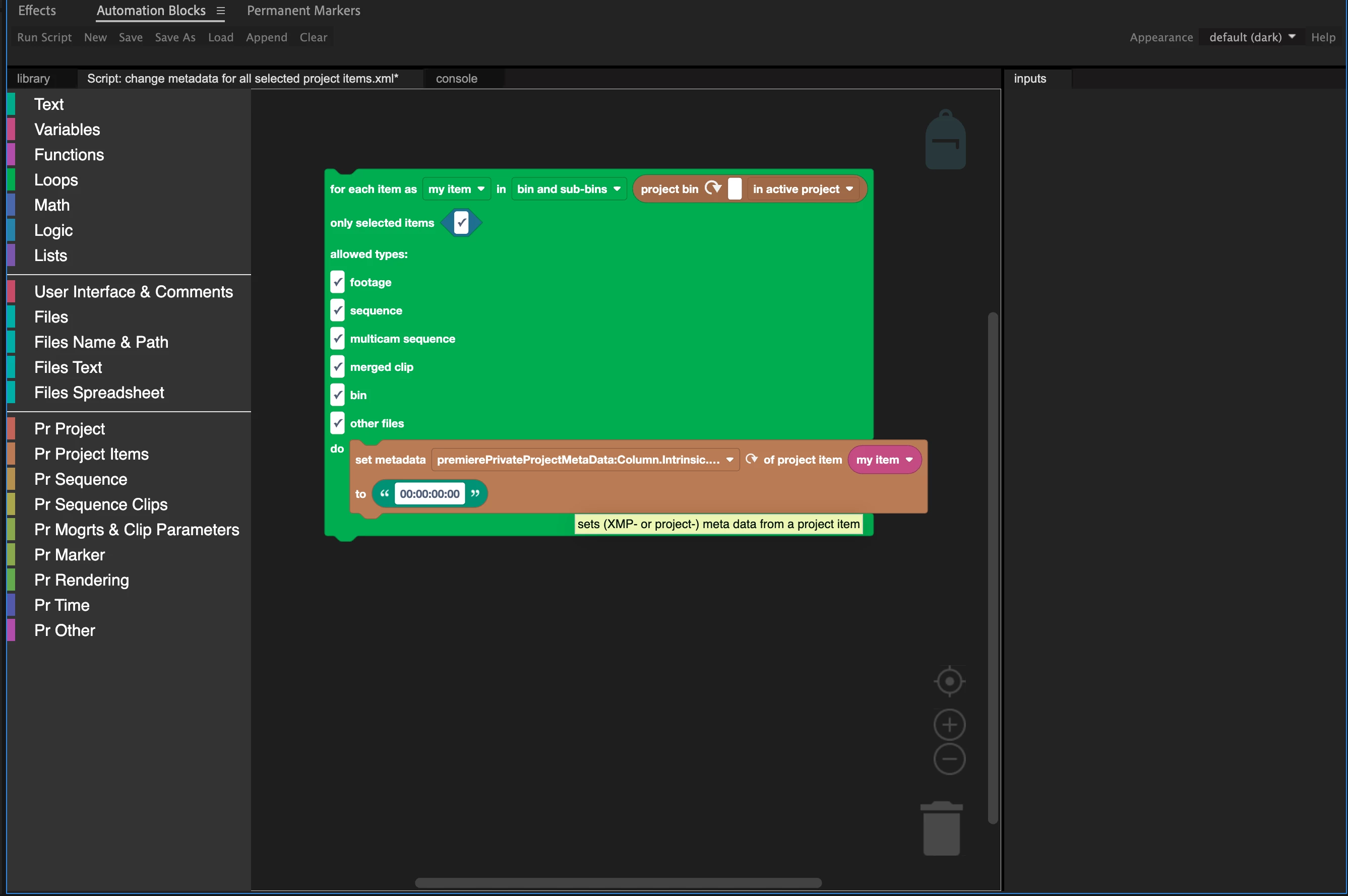Click the Save button
1348x896 pixels.
[x=131, y=37]
